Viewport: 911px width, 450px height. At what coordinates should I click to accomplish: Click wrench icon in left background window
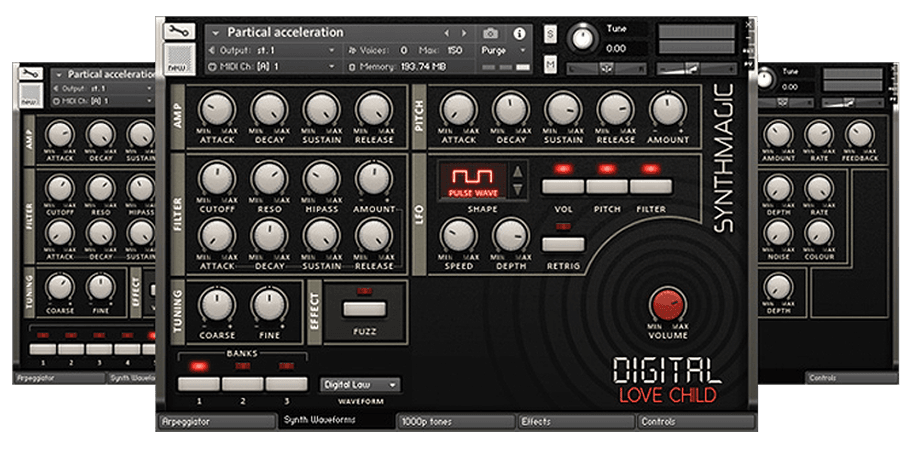[x=30, y=74]
